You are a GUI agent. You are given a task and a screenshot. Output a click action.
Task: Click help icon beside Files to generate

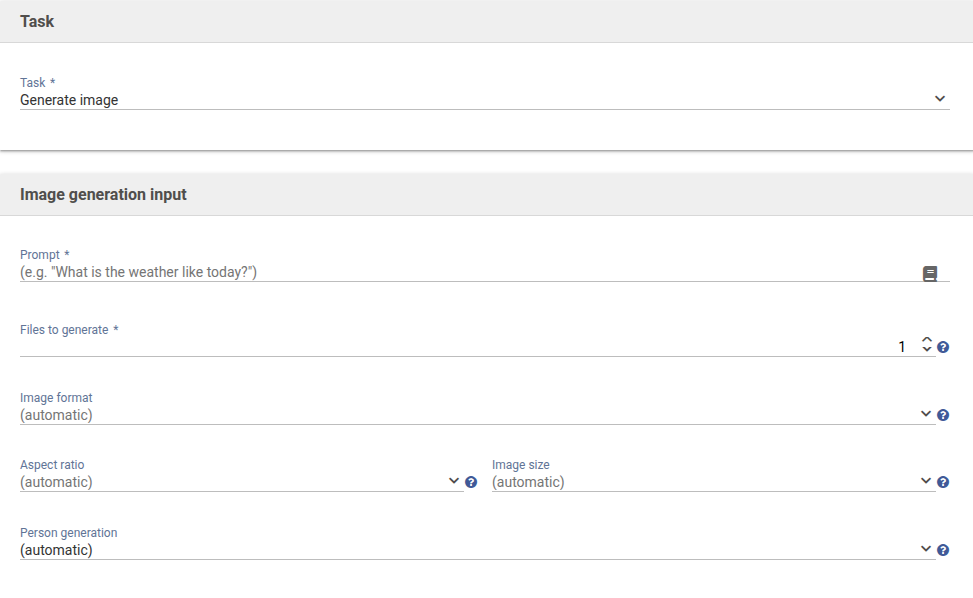coord(943,348)
